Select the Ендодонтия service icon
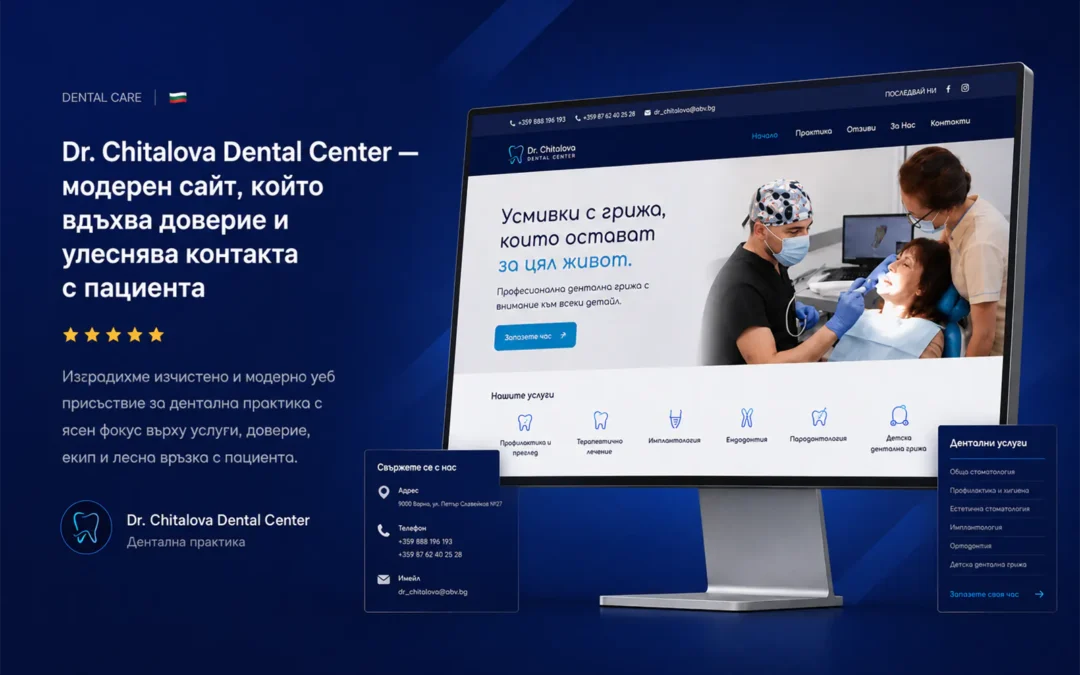This screenshot has height=675, width=1080. coord(747,417)
